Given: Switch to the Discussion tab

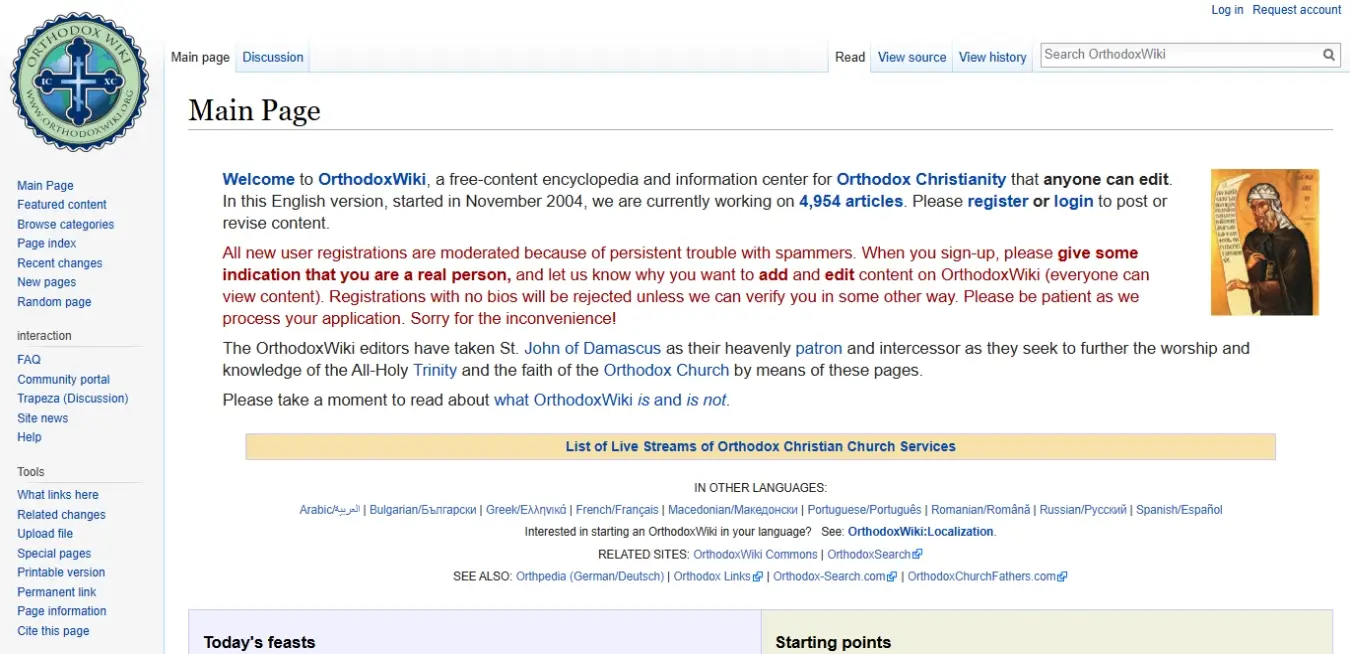Looking at the screenshot, I should (273, 57).
